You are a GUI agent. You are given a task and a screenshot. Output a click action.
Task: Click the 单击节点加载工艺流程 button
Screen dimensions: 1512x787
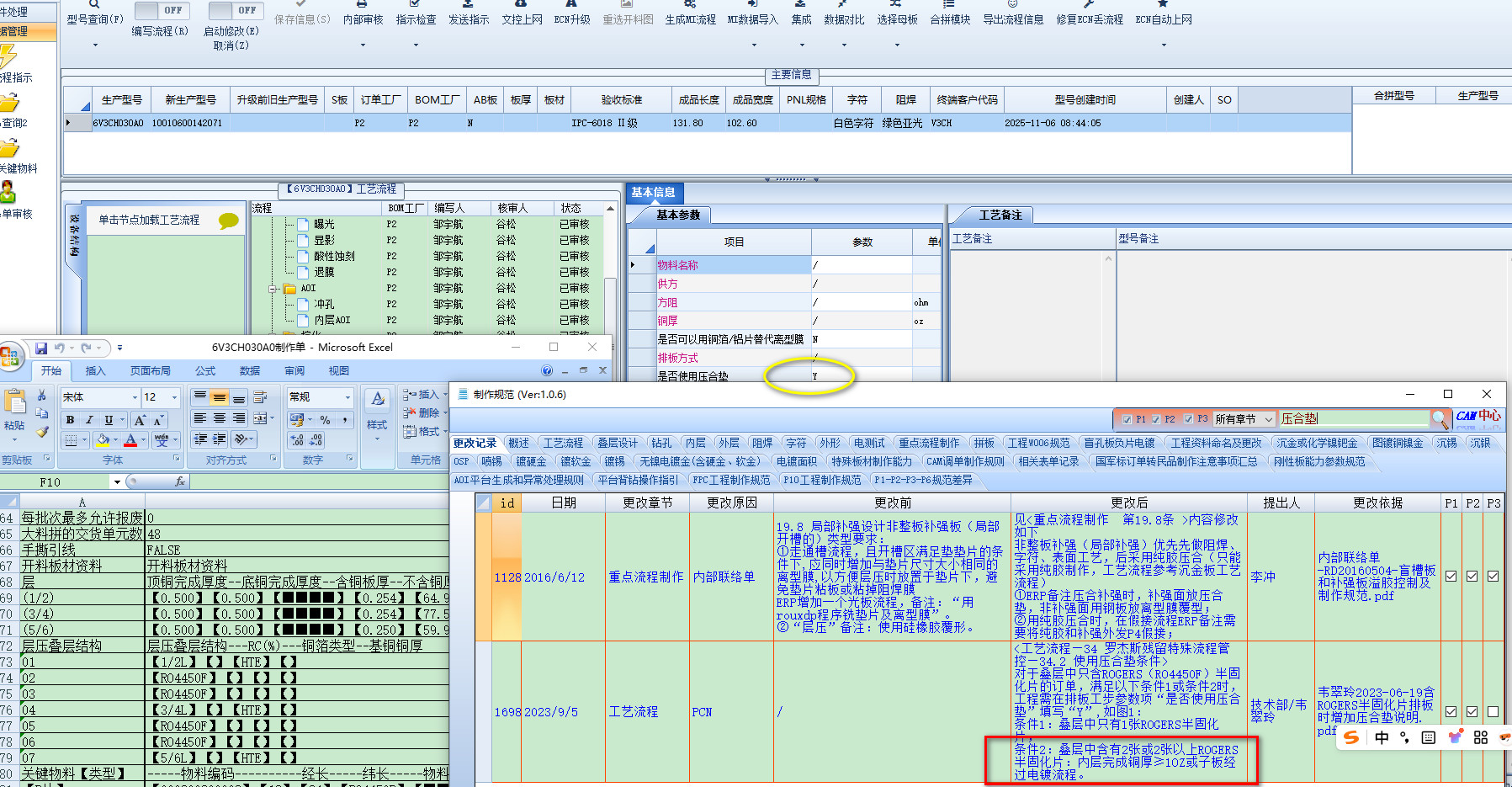coord(149,220)
